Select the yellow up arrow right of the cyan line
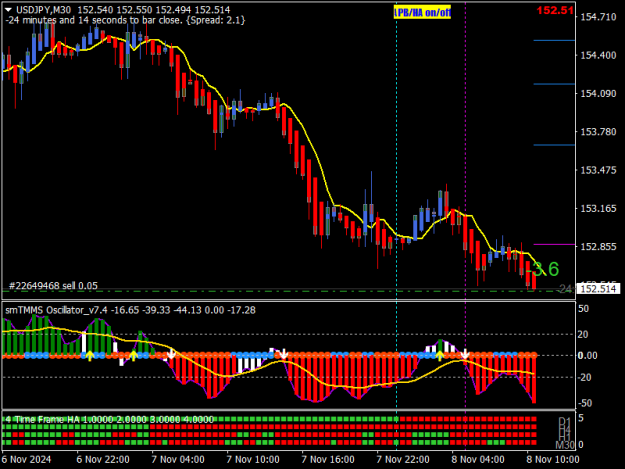The image size is (625, 469). [440, 355]
